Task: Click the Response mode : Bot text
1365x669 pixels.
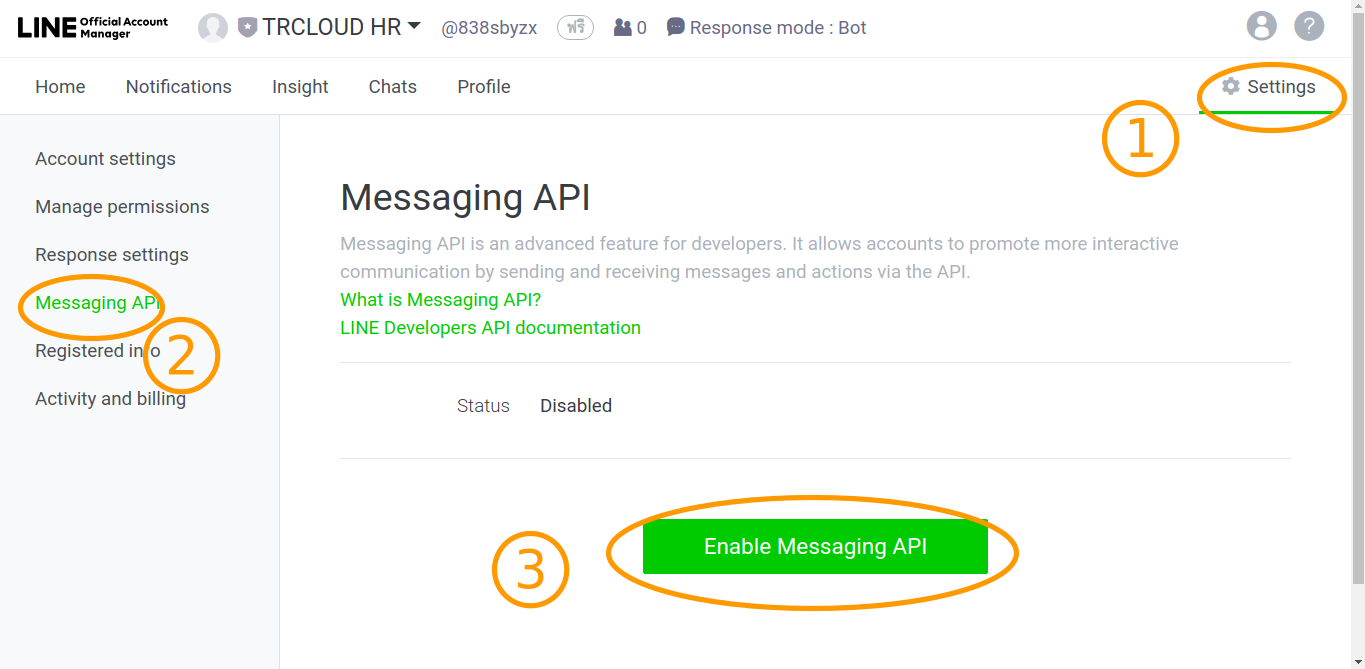Action: pos(778,28)
